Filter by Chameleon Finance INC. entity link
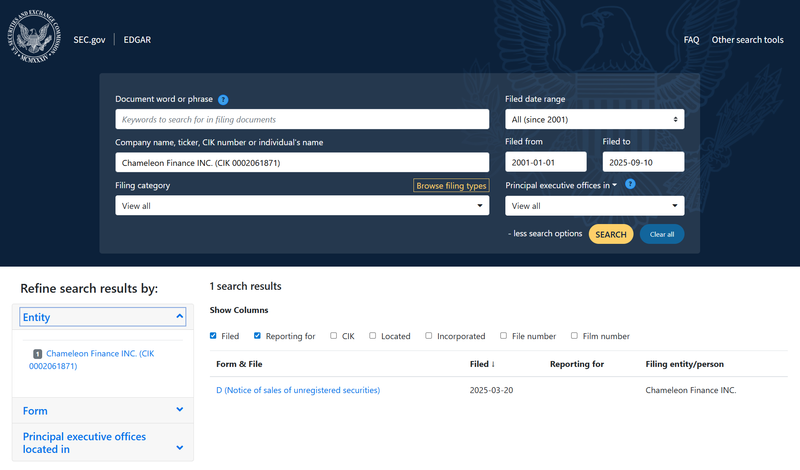The height and width of the screenshot is (470, 800). (91, 360)
